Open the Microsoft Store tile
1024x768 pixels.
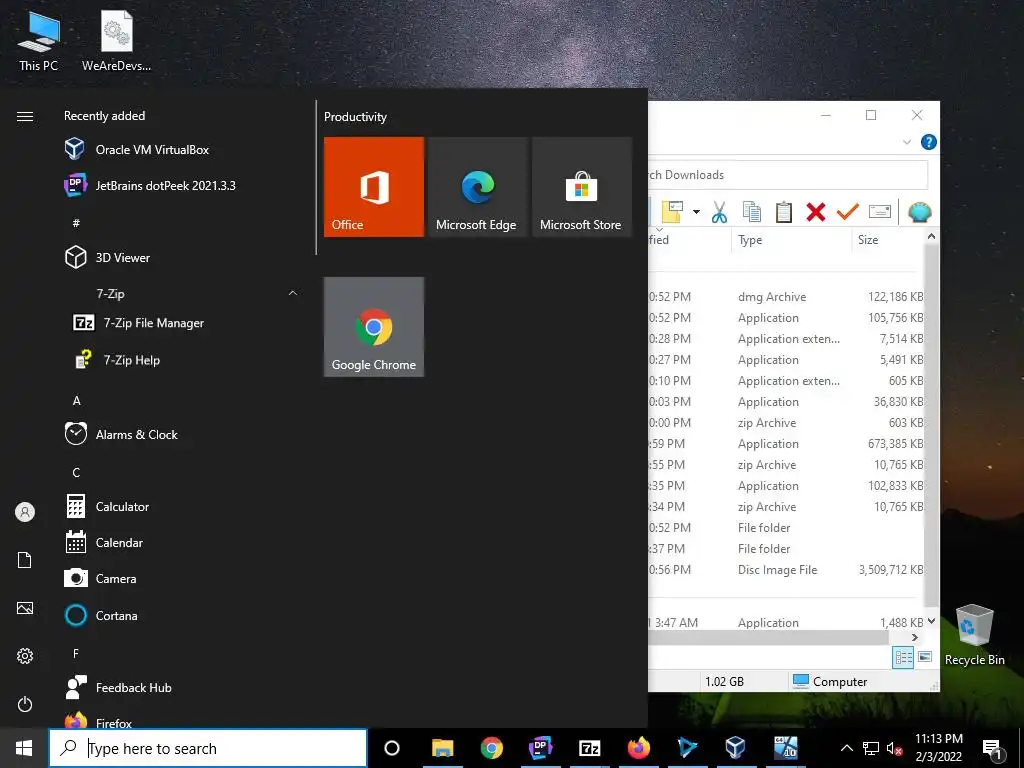582,187
